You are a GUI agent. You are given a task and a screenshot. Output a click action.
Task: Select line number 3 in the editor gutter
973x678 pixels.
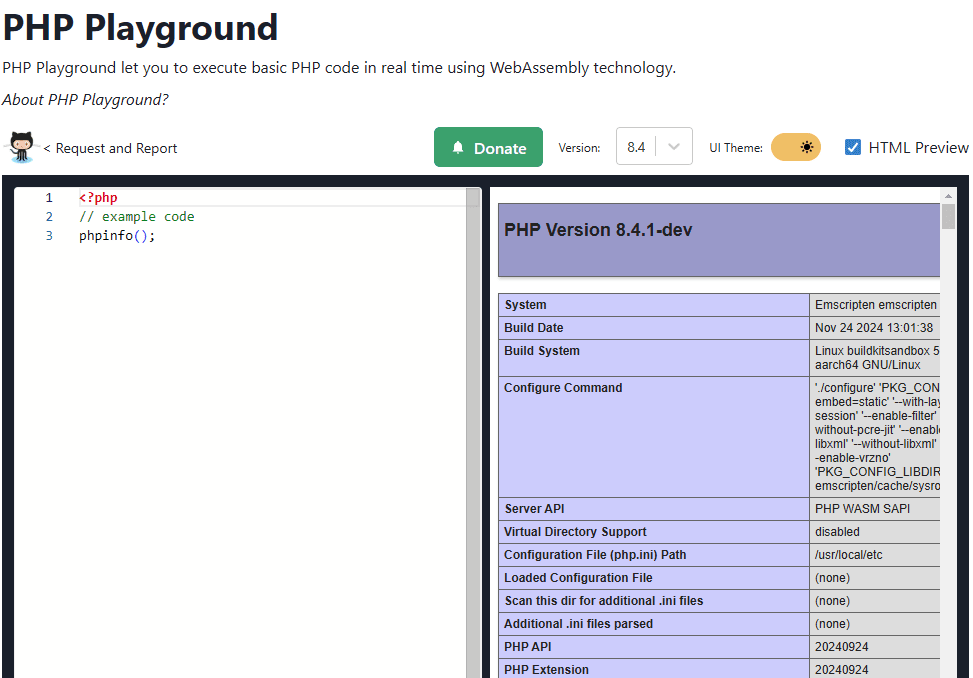49,235
